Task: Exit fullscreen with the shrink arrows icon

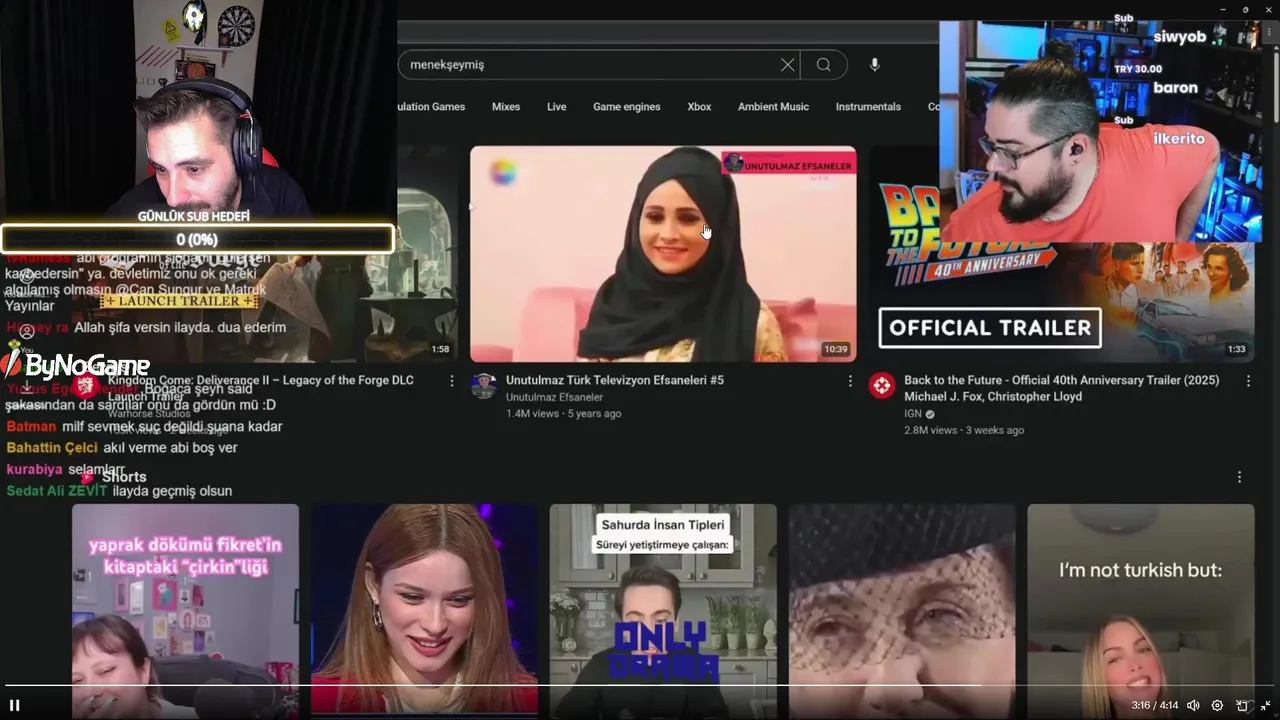Action: [1266, 705]
